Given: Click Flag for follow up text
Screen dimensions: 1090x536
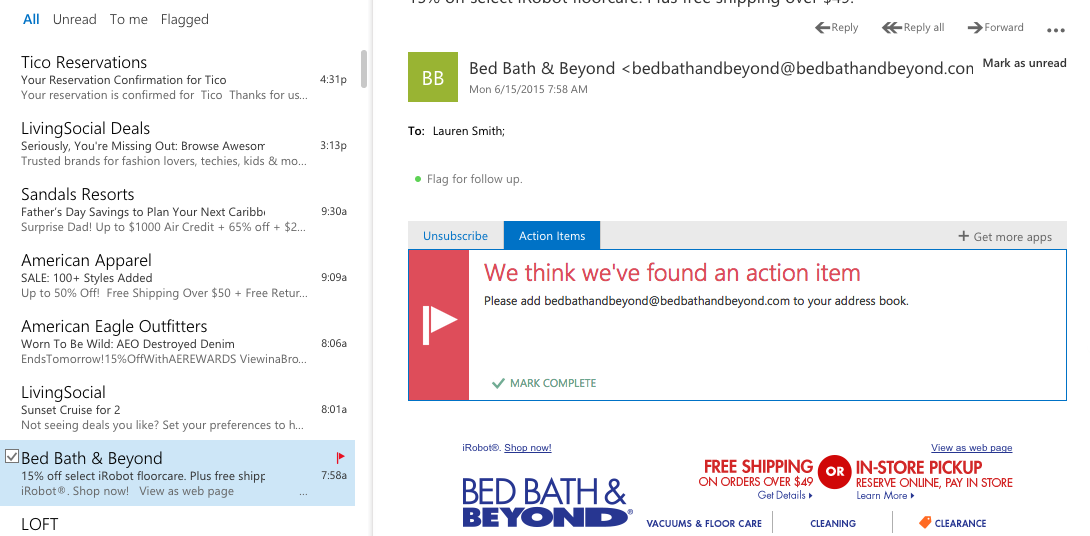Looking at the screenshot, I should 475,179.
